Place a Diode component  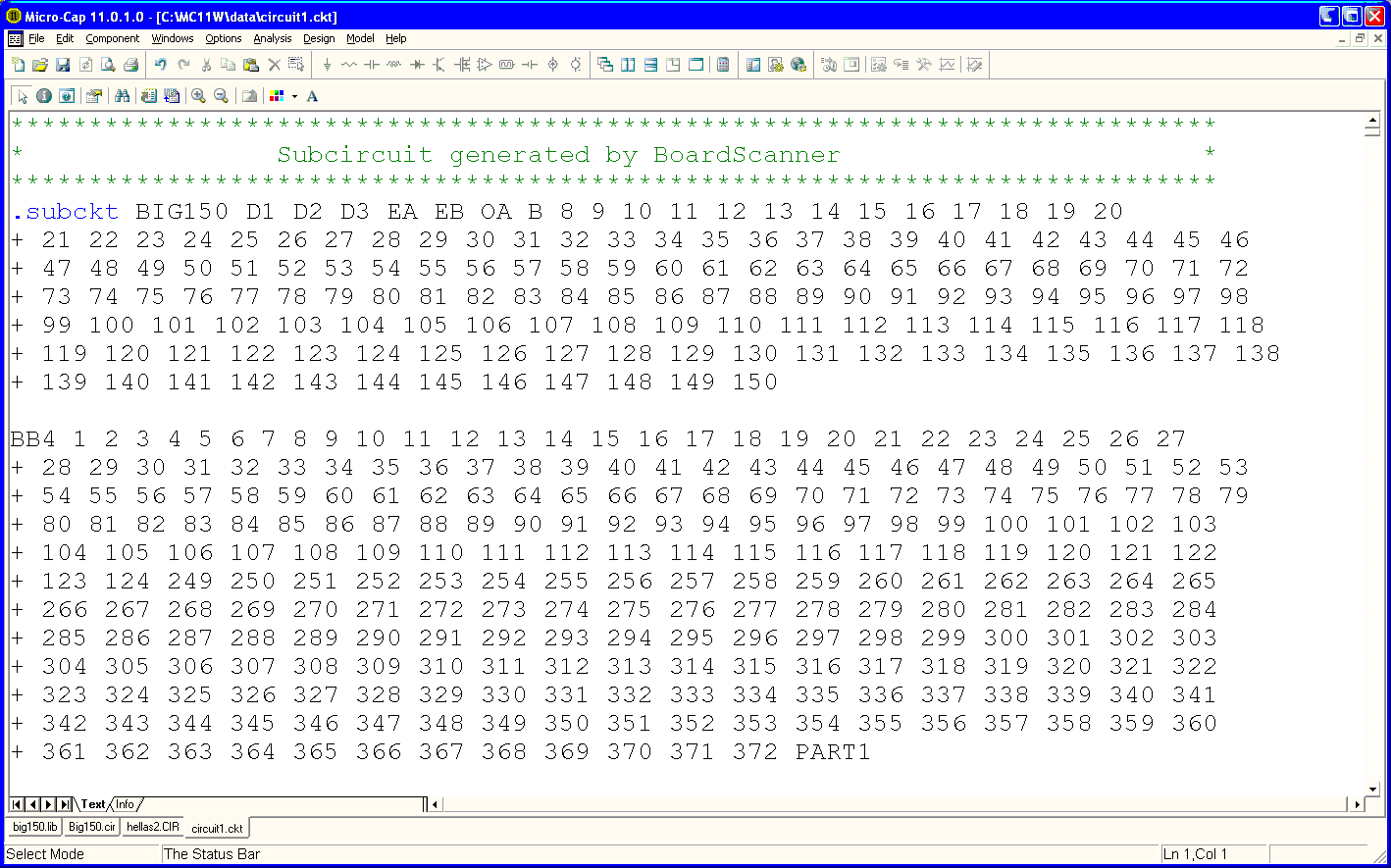tap(417, 65)
